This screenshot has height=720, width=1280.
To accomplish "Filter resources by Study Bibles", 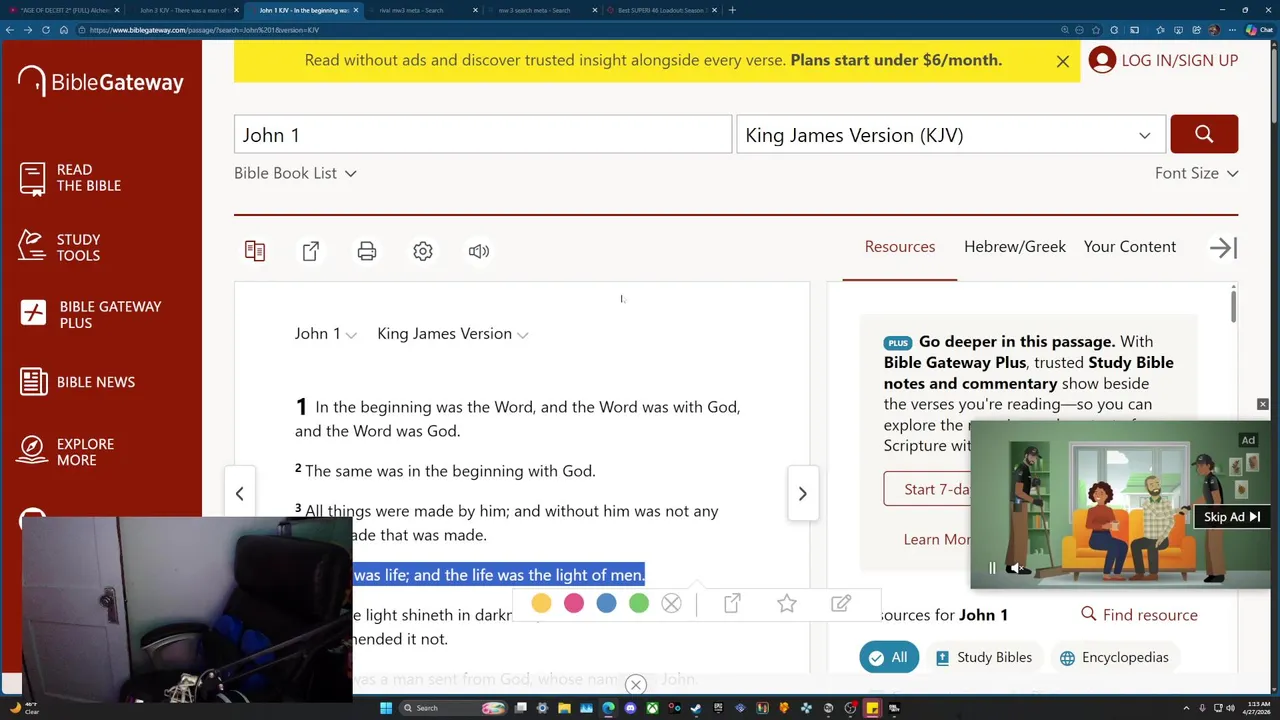I will point(983,657).
